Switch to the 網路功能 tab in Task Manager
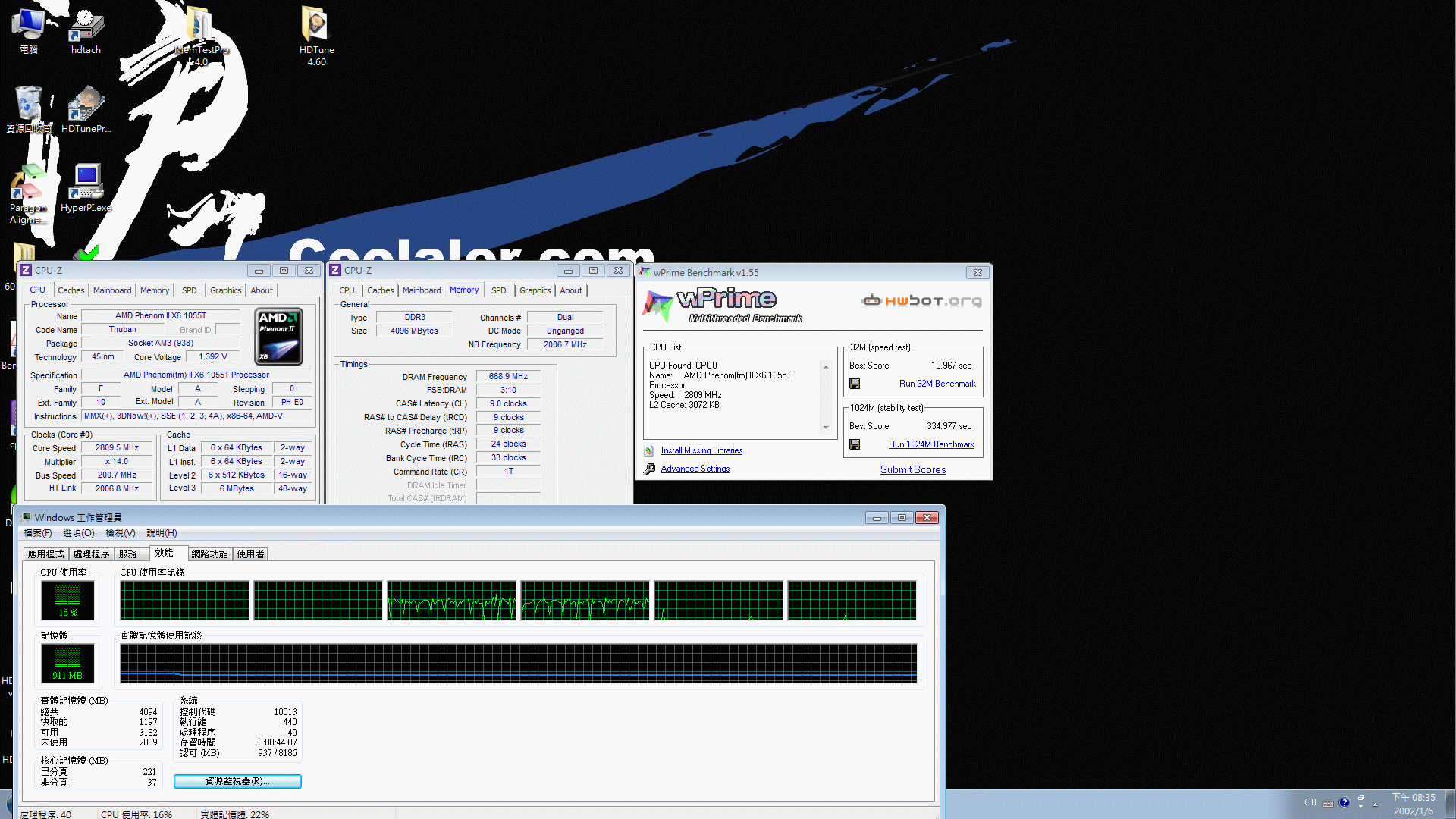This screenshot has height=819, width=1456. 210,554
